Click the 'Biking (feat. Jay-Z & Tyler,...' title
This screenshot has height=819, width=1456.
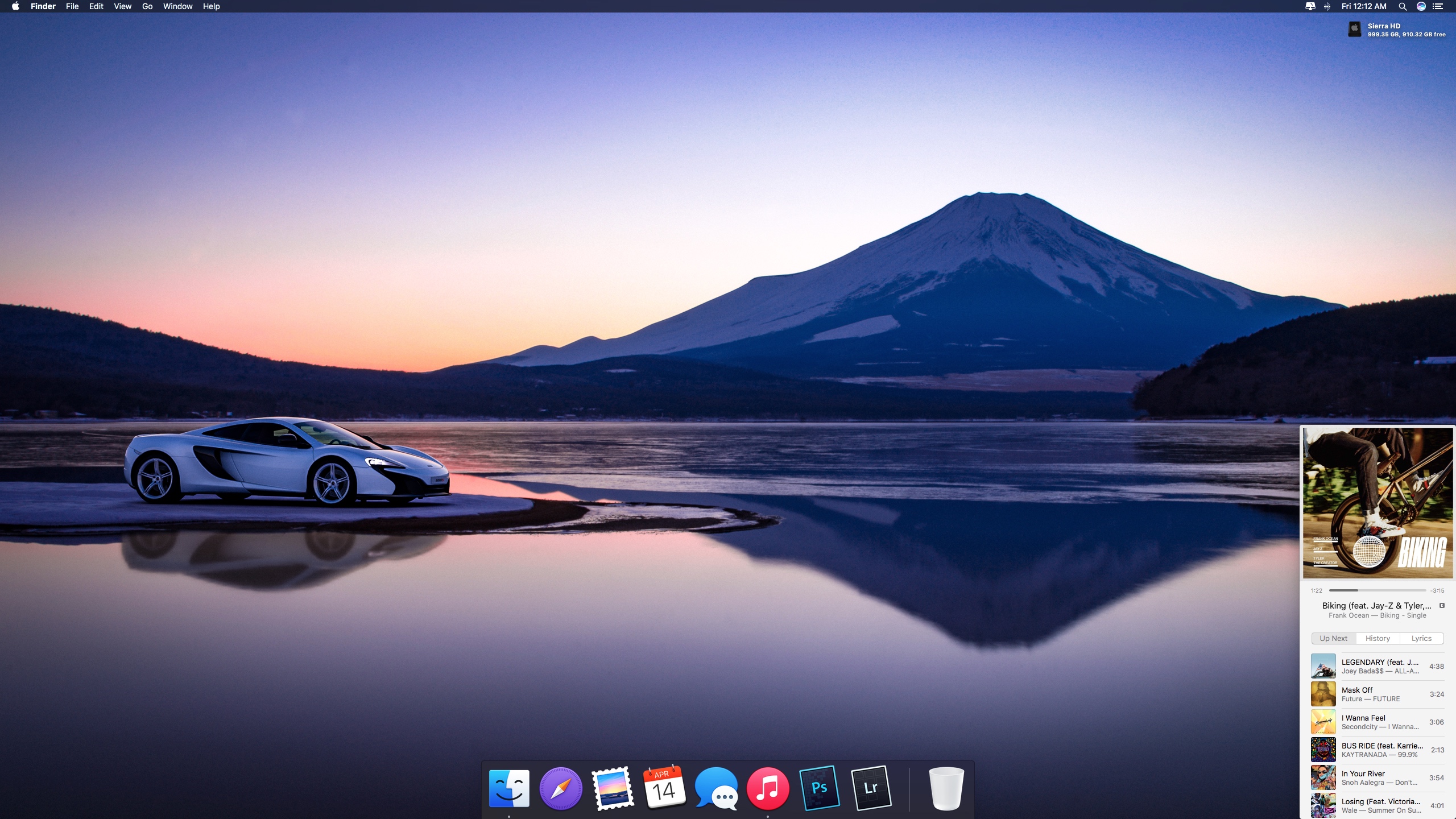(x=1376, y=605)
